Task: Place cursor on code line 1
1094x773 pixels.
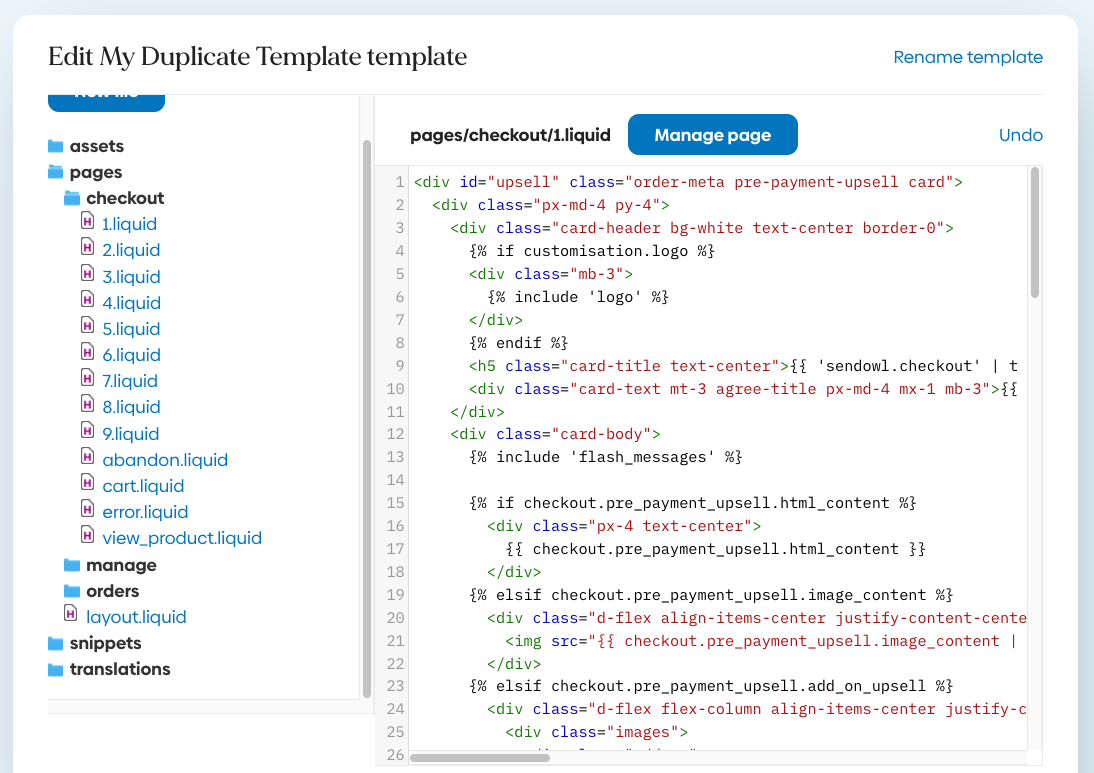Action: coord(688,182)
